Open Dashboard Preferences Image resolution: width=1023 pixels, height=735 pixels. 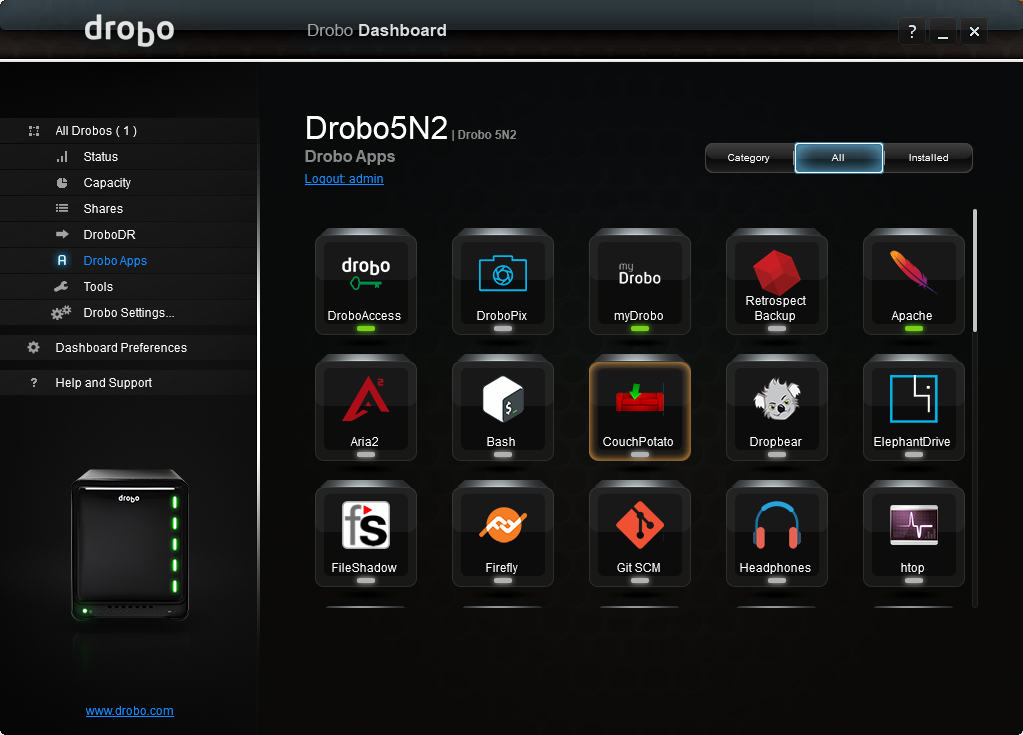coord(129,348)
